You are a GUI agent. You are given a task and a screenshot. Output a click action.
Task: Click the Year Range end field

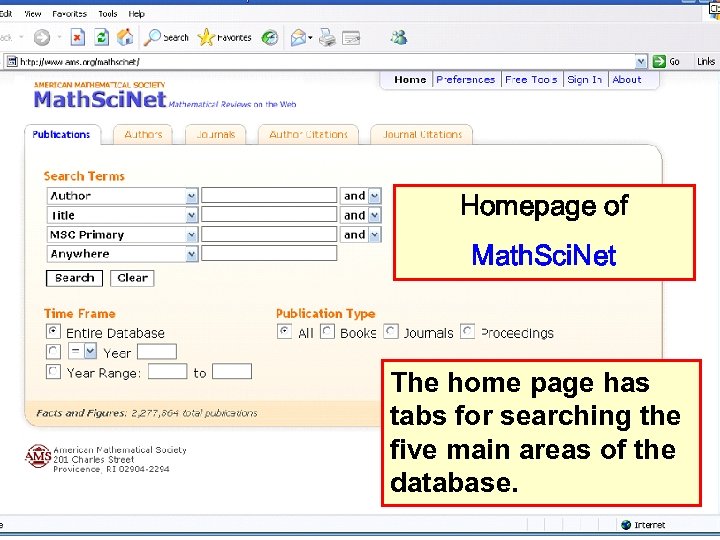[232, 371]
